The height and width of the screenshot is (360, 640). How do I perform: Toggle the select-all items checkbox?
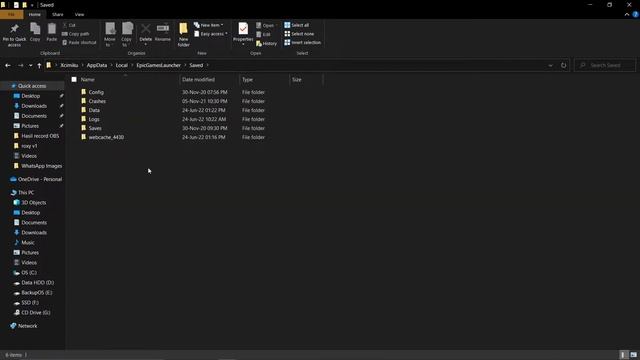[74, 80]
